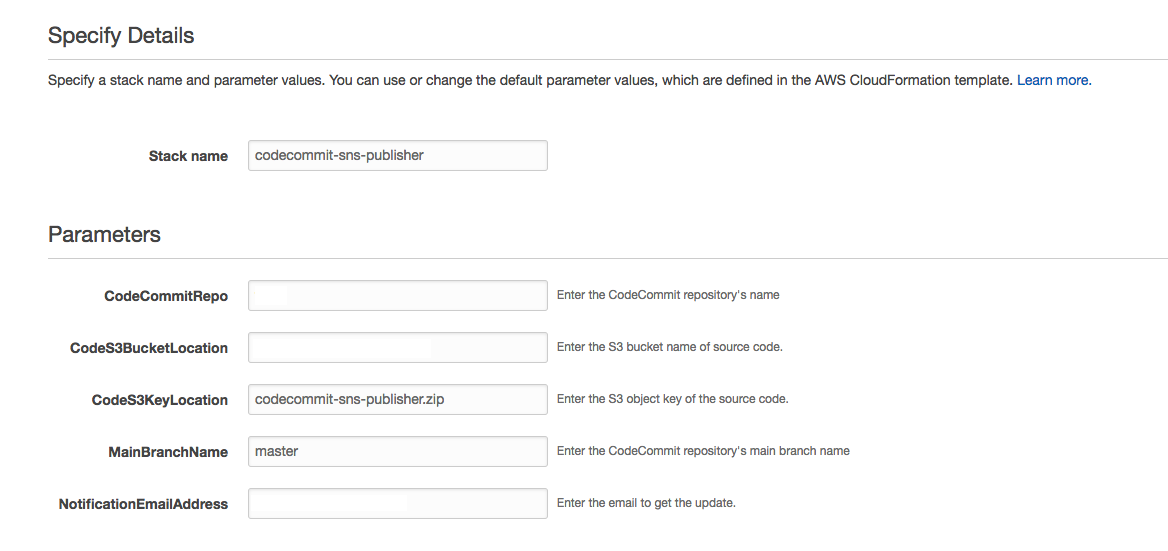Click the Stack name label
1168x551 pixels.
coord(188,156)
